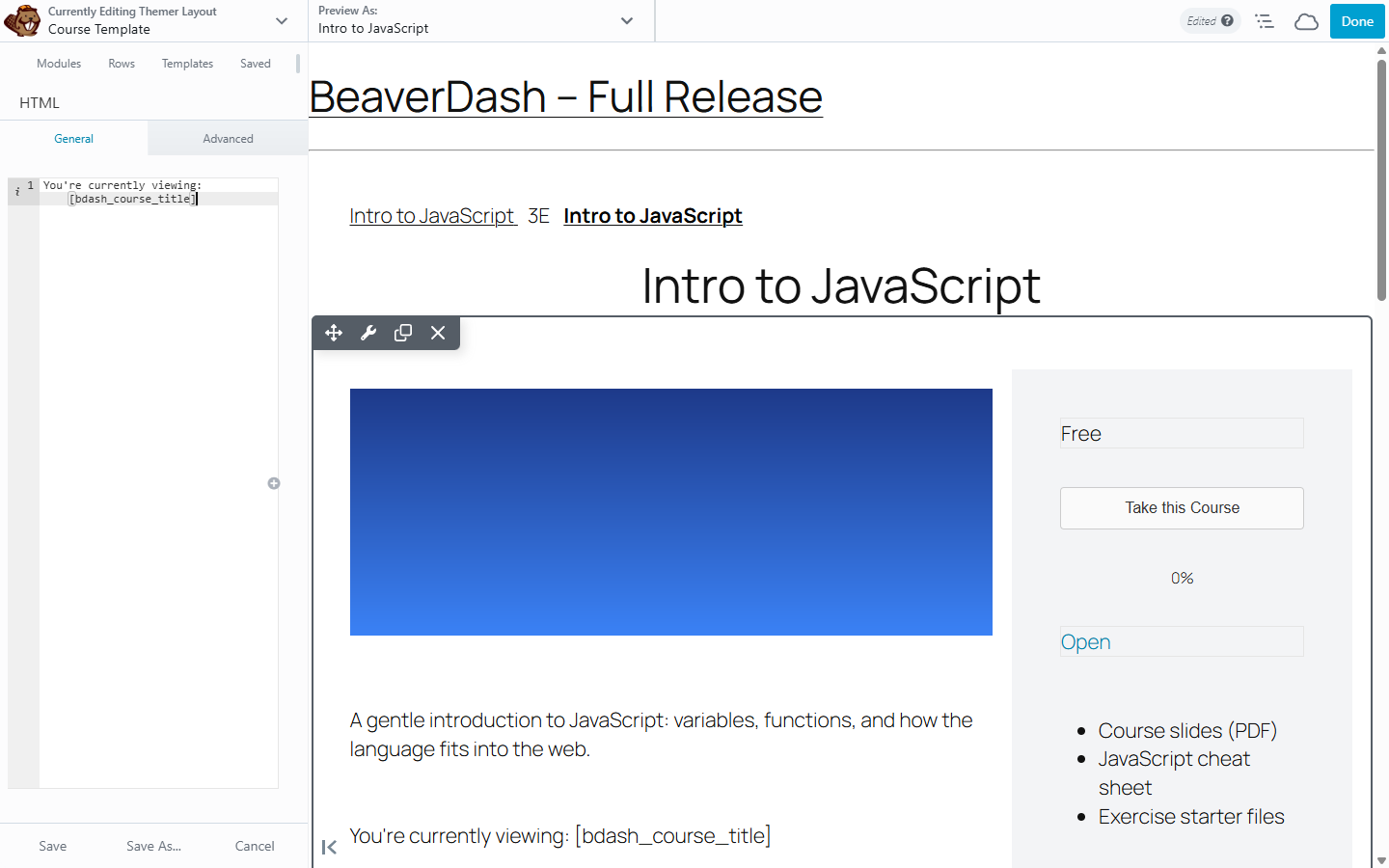The image size is (1389, 868).
Task: Click the Take this Course button
Action: 1182,508
